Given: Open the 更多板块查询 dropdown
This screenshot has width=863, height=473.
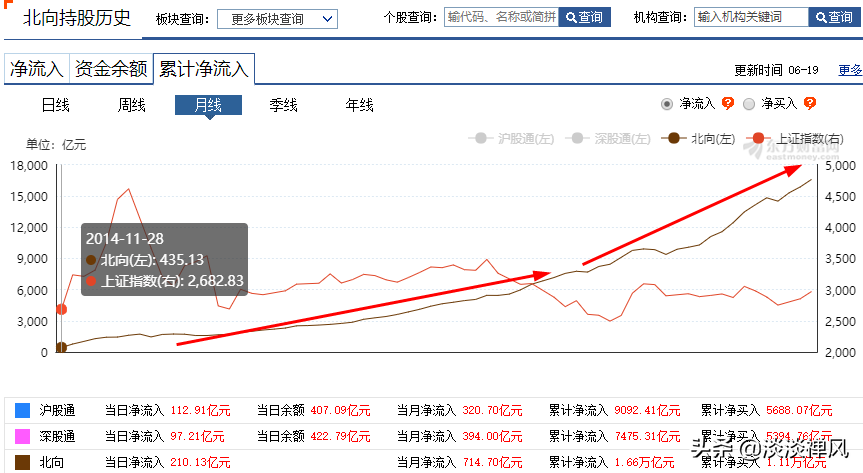Looking at the screenshot, I should 277,19.
